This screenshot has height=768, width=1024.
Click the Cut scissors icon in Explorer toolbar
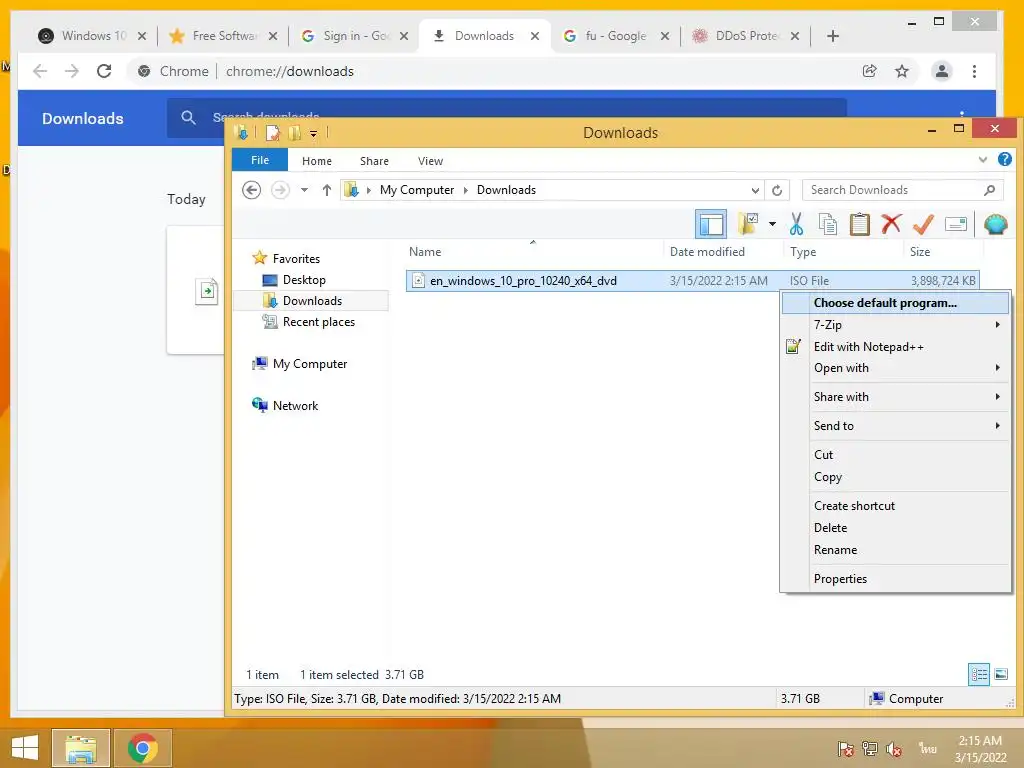(796, 224)
